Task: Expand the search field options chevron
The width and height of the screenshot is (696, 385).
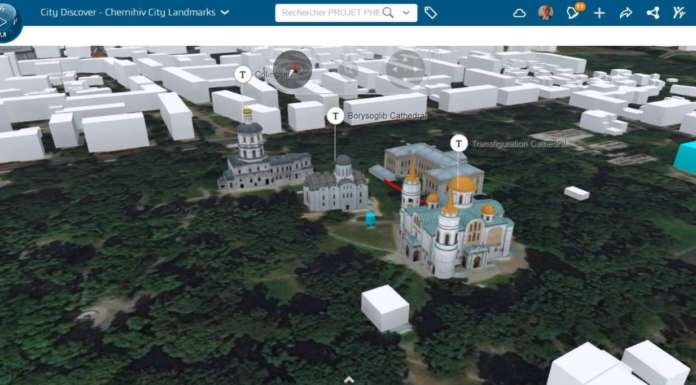Action: [x=406, y=13]
